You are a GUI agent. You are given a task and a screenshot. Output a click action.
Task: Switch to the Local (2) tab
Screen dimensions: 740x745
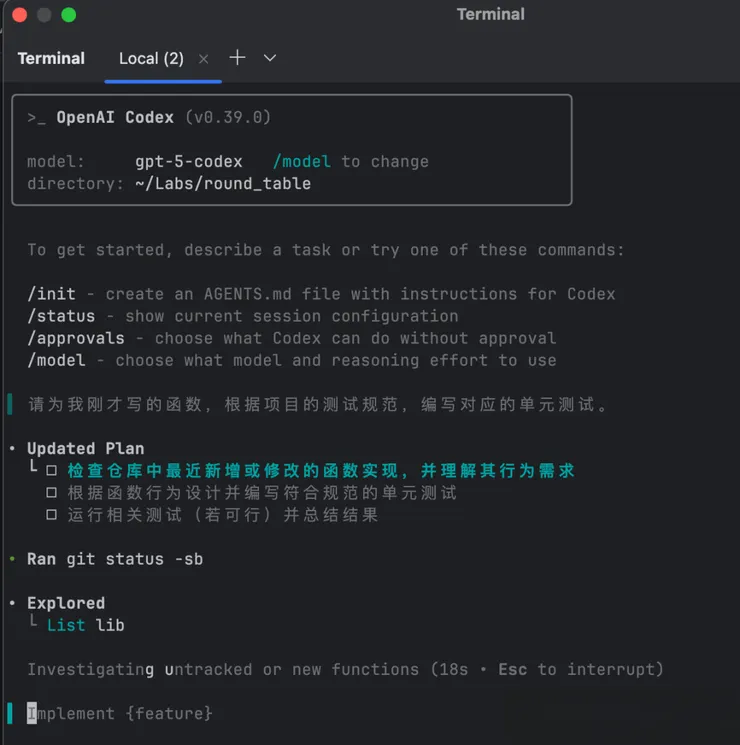pos(151,58)
